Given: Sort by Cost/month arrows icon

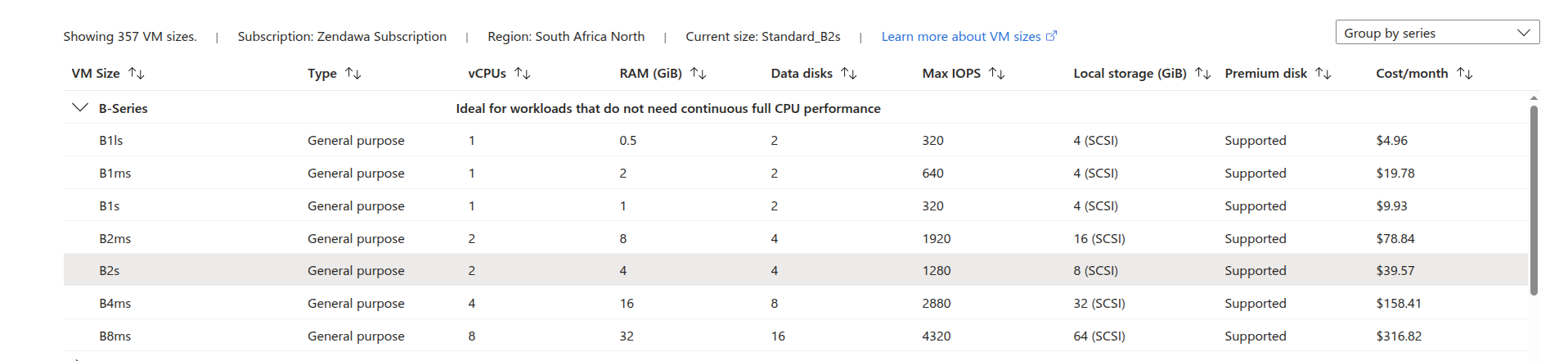Looking at the screenshot, I should click(1465, 74).
